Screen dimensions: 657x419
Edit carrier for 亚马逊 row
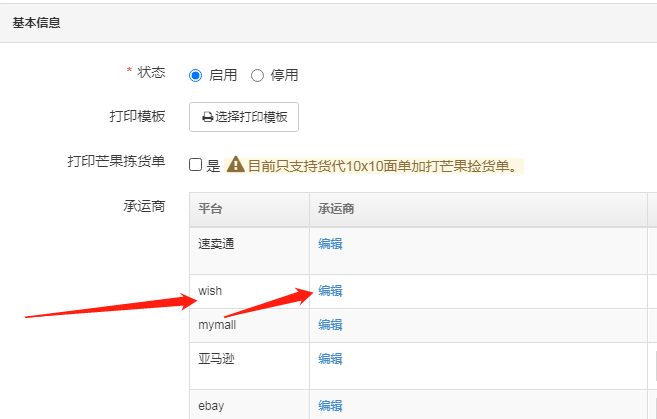click(330, 359)
